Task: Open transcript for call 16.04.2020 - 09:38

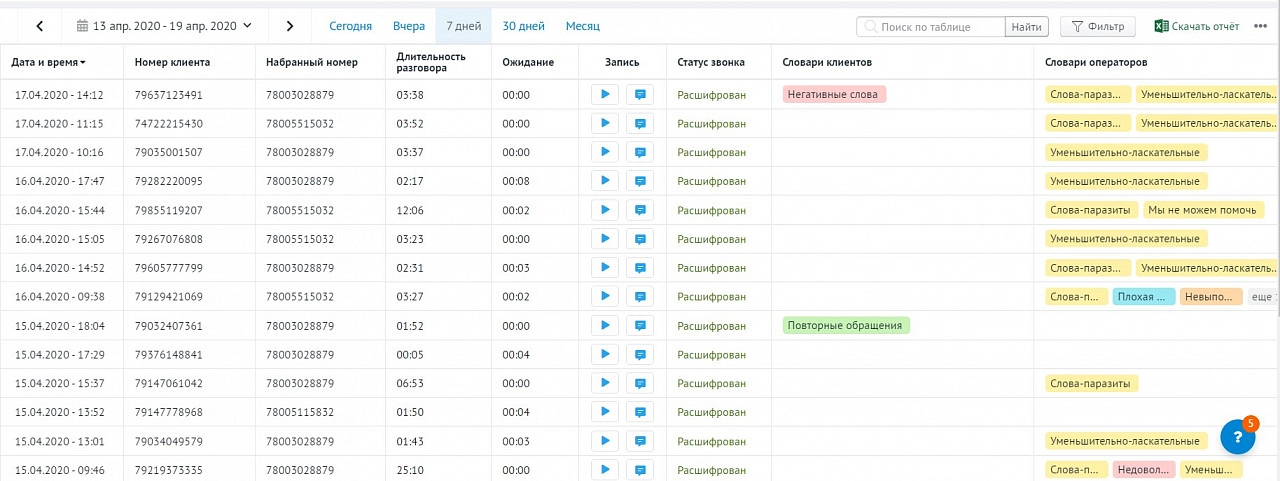Action: coord(640,296)
